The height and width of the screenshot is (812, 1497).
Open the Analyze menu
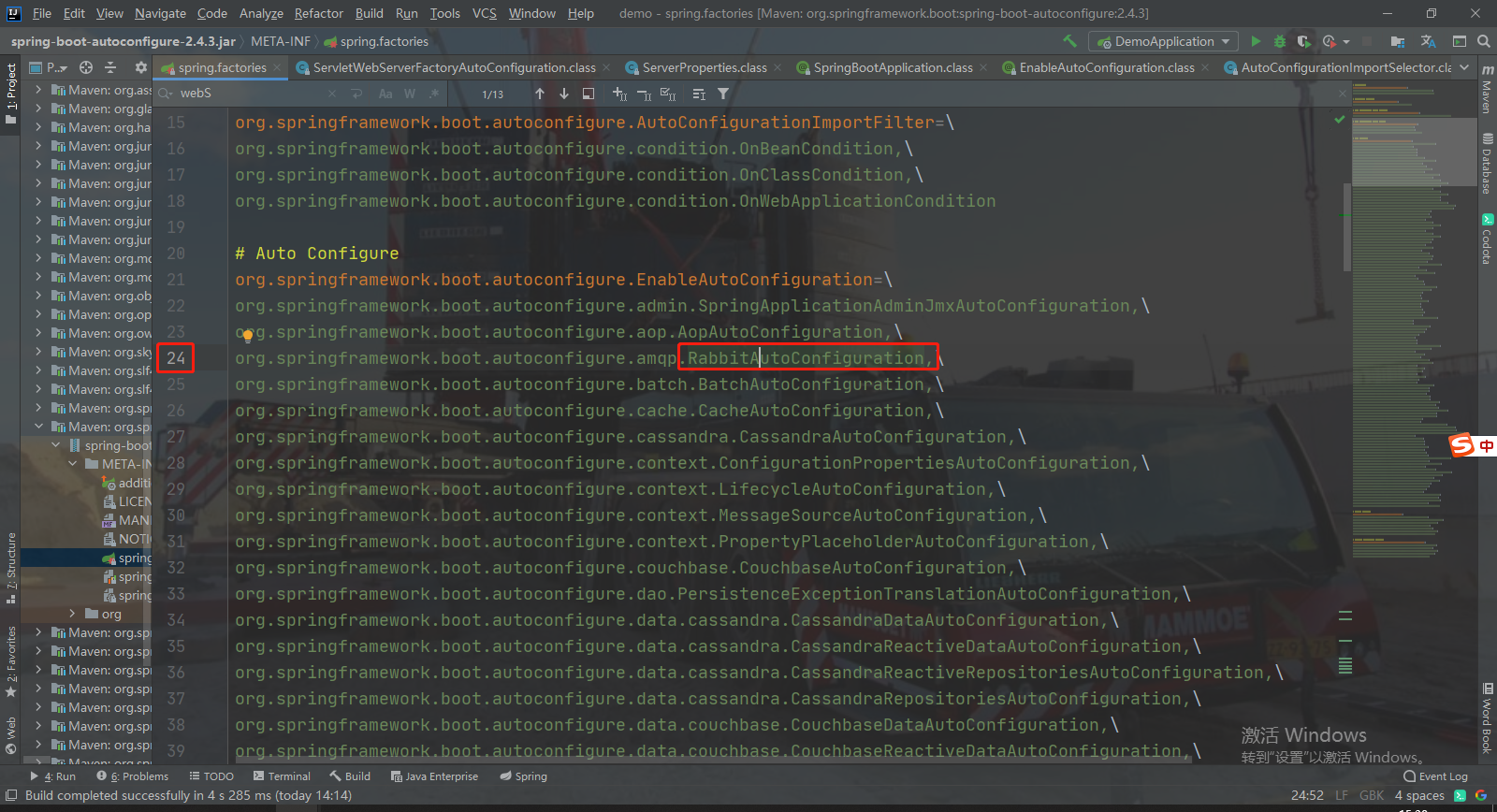point(261,13)
